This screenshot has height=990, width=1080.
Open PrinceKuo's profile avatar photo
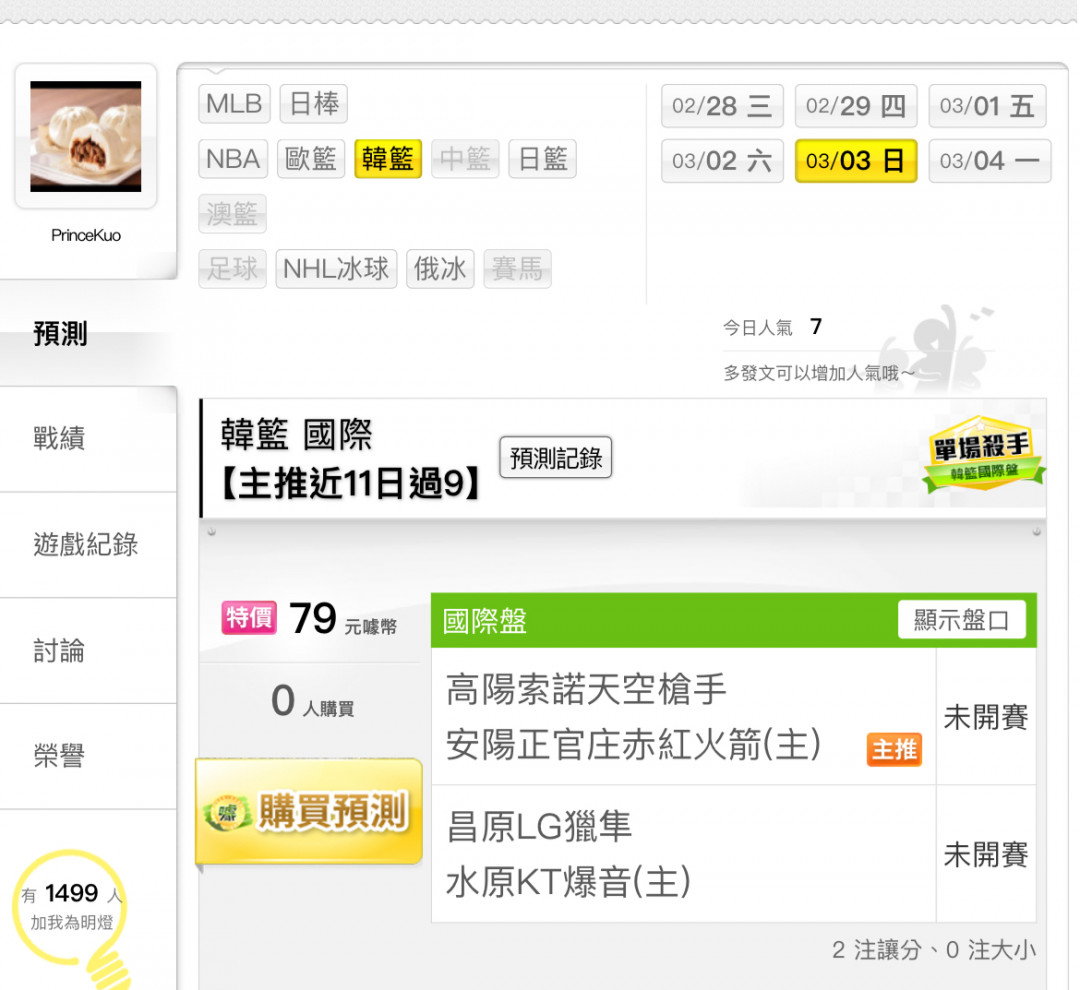(x=85, y=136)
